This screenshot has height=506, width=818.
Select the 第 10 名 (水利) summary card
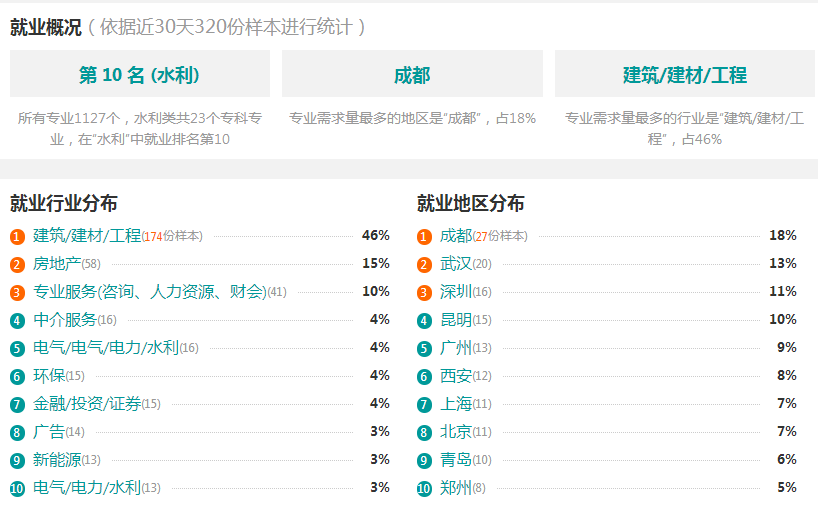(x=140, y=74)
